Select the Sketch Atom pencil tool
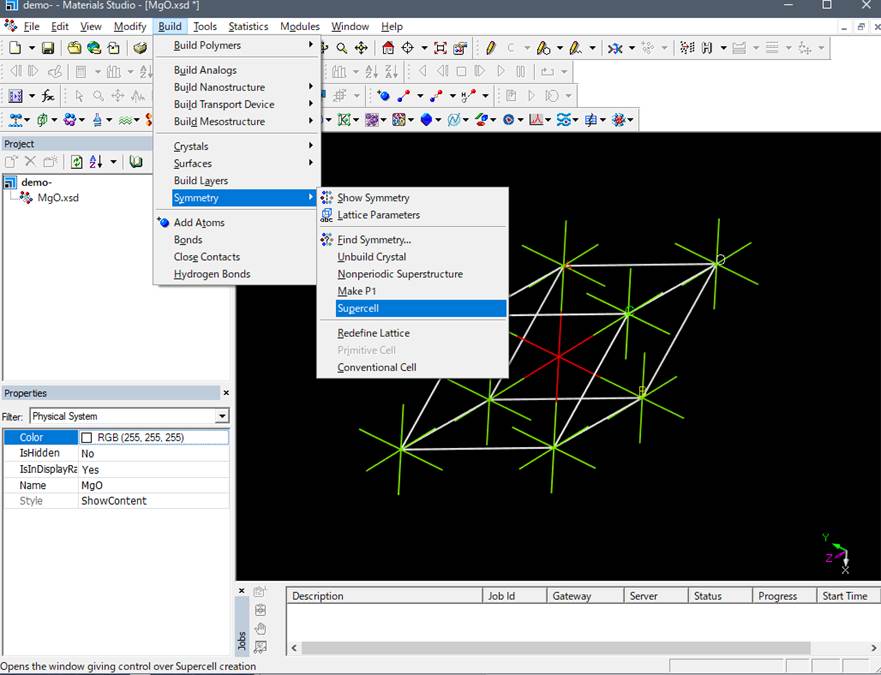Image resolution: width=881 pixels, height=675 pixels. click(491, 48)
